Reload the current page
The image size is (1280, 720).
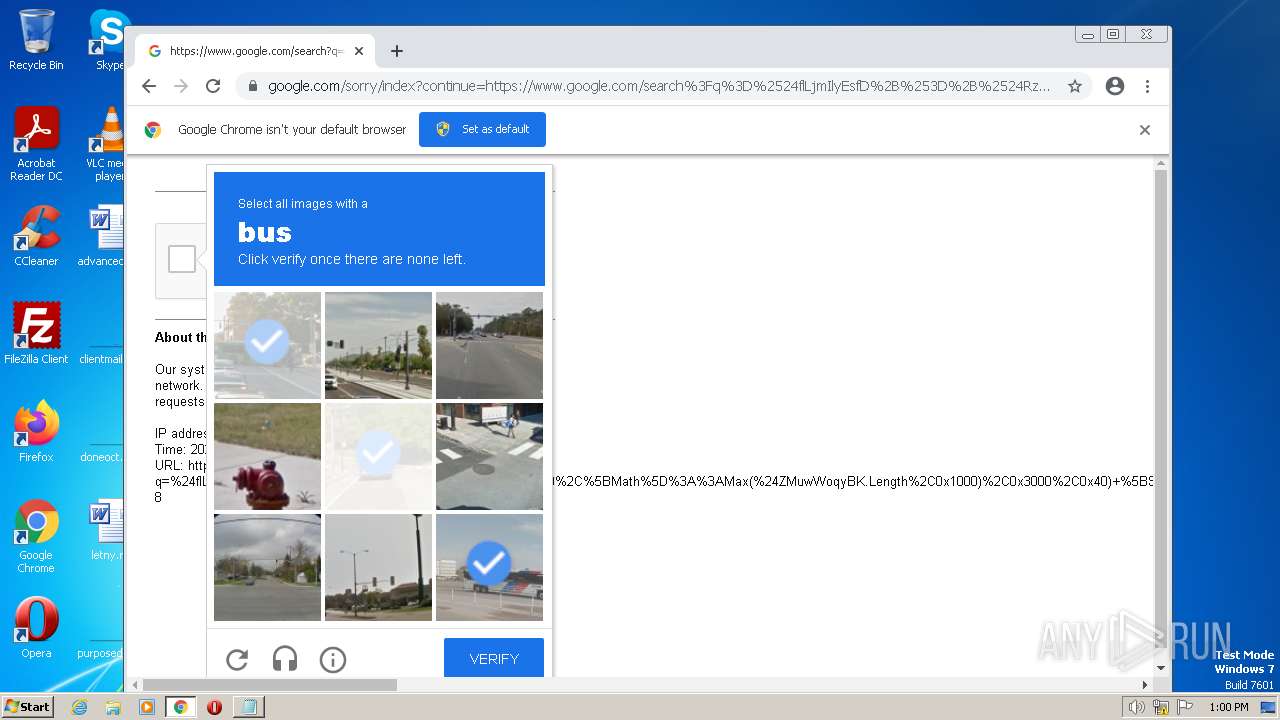213,86
